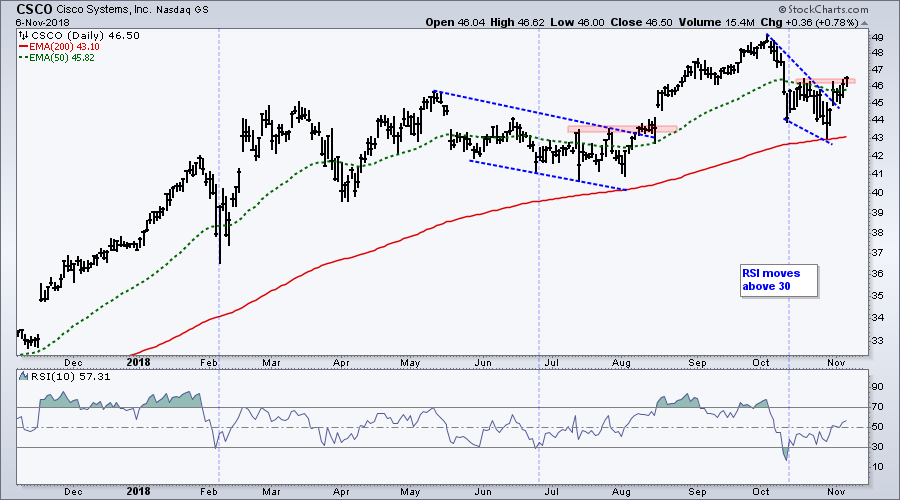
Task: Click the 'CSCO (Daily) 46.50' legend entry
Action: 85,36
